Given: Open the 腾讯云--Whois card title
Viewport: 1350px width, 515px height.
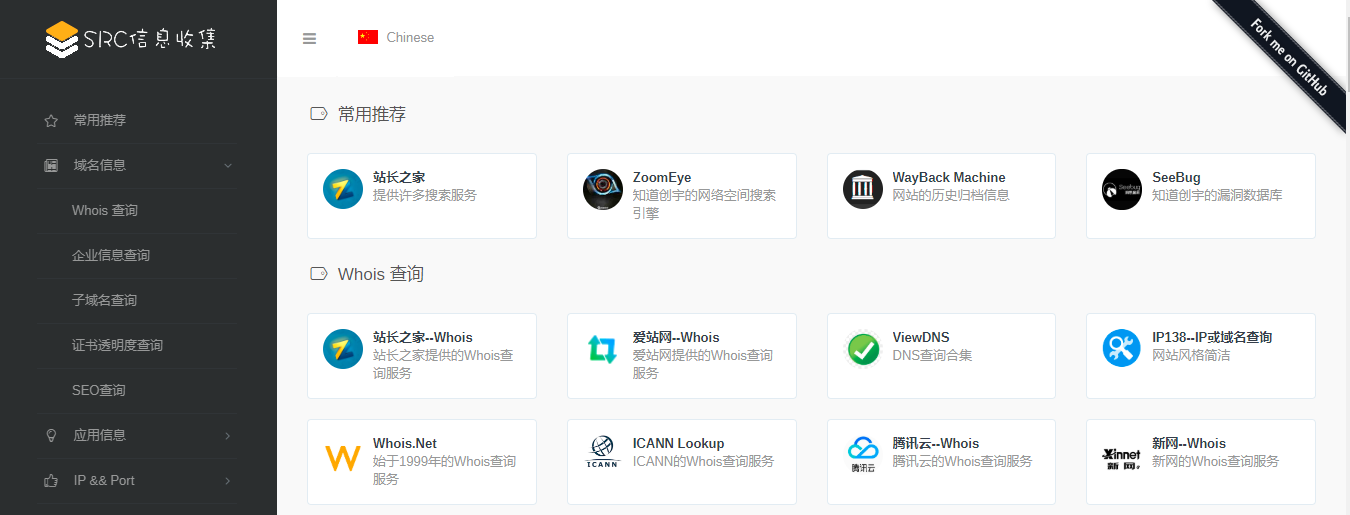Looking at the screenshot, I should pos(936,443).
